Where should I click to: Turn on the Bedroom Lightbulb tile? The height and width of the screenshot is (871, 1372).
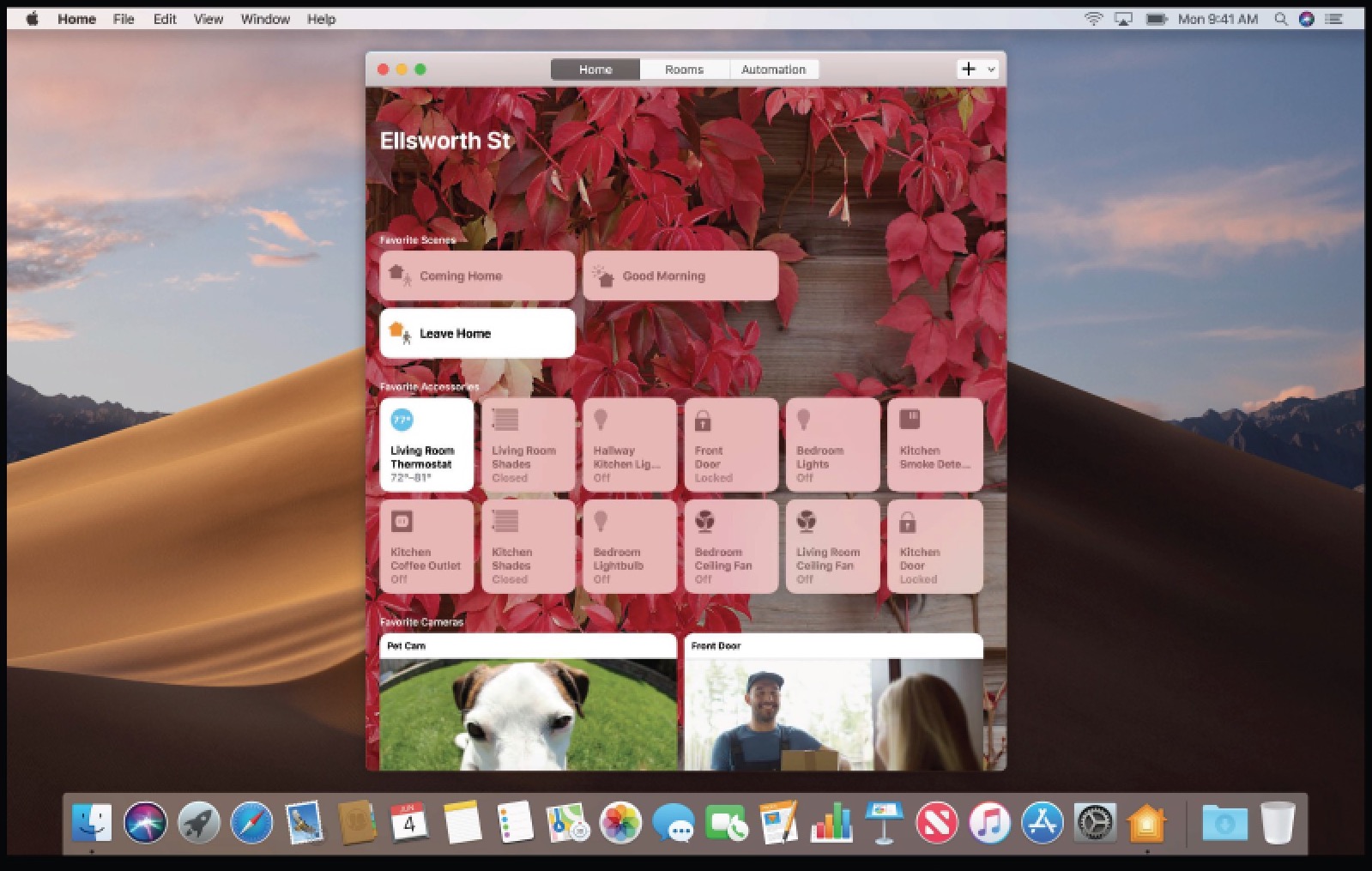pos(630,546)
